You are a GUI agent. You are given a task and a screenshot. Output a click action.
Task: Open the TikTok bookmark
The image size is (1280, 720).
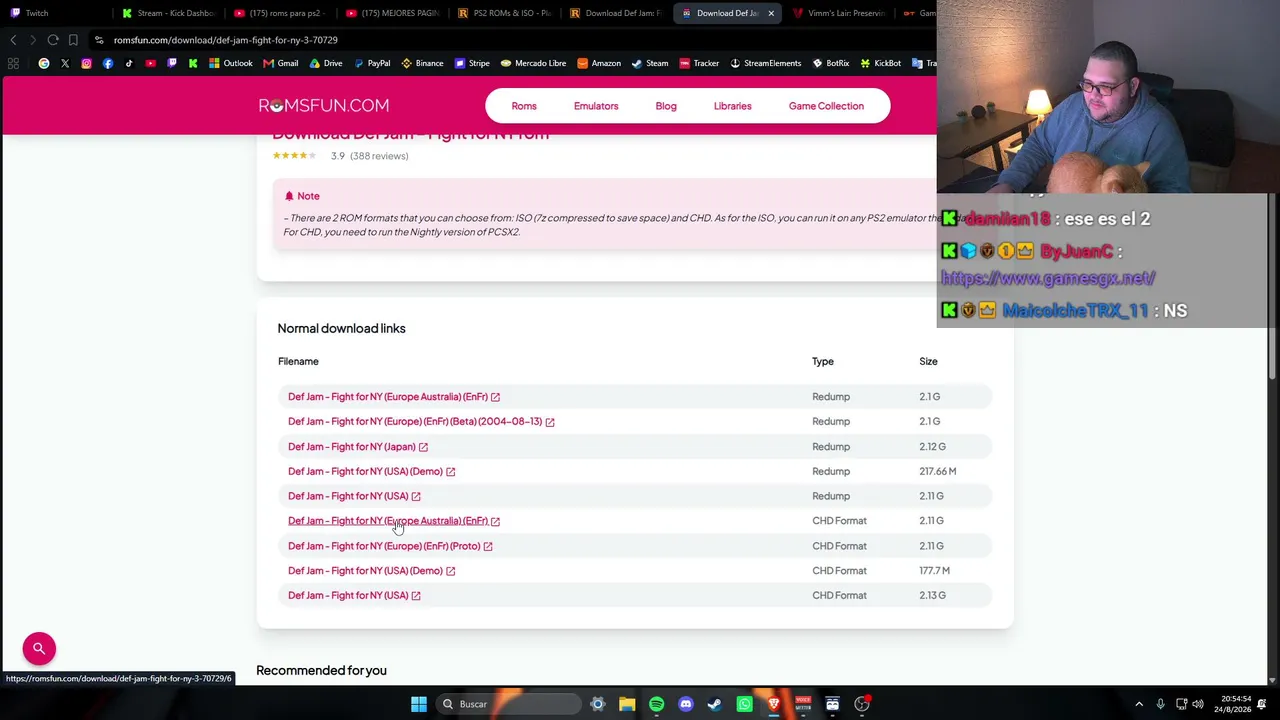[129, 63]
